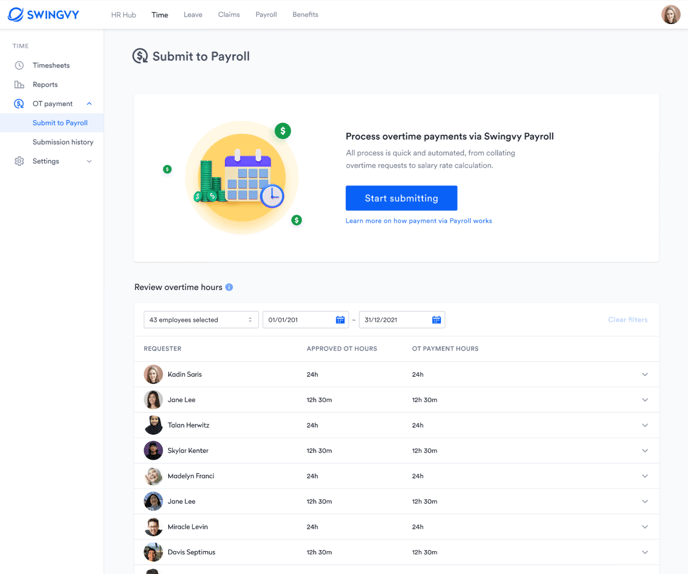Click Miracle Levin OT payment hours 24h
The image size is (688, 574).
click(417, 527)
